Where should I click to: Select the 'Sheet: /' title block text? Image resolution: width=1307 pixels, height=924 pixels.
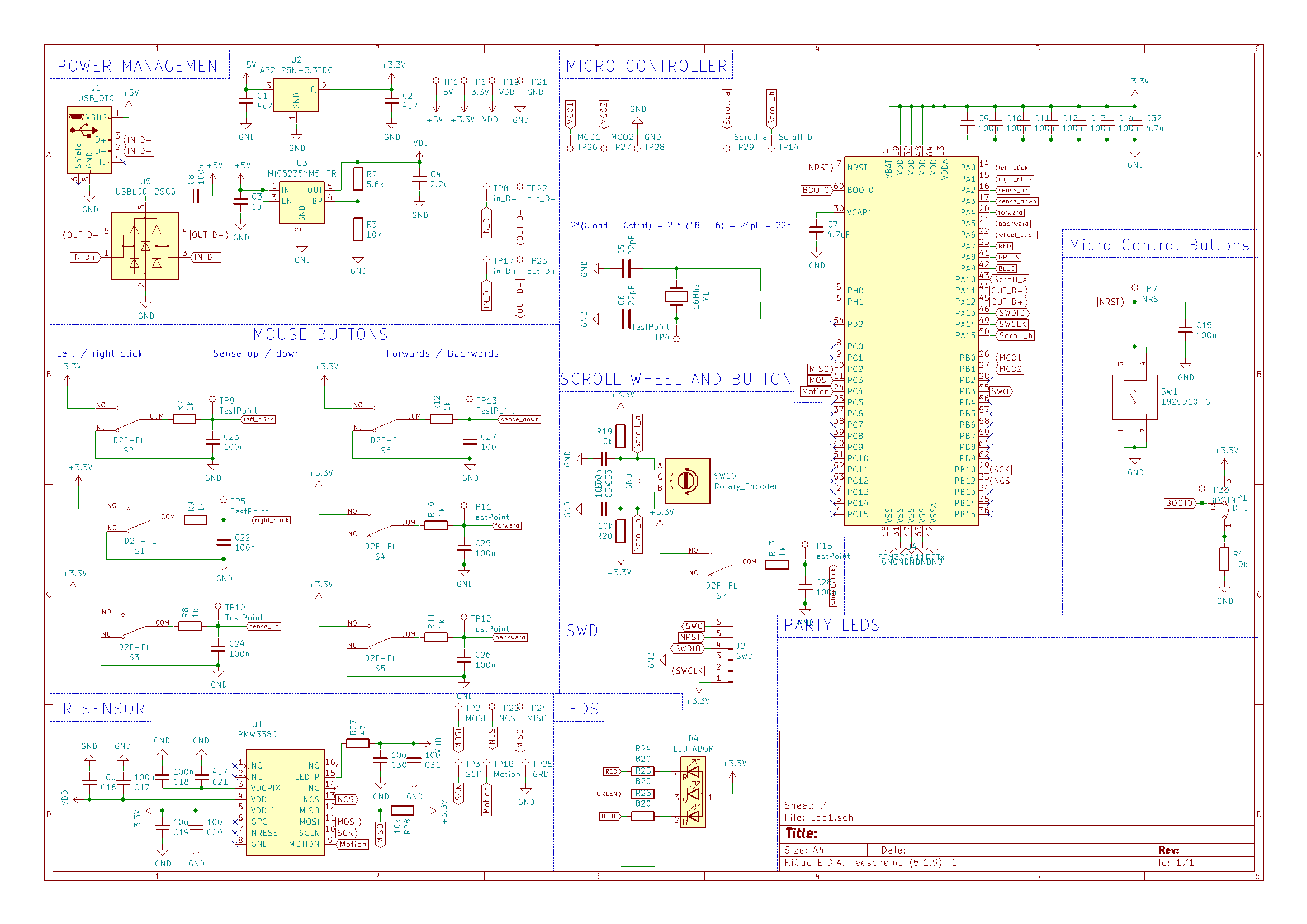[x=805, y=805]
